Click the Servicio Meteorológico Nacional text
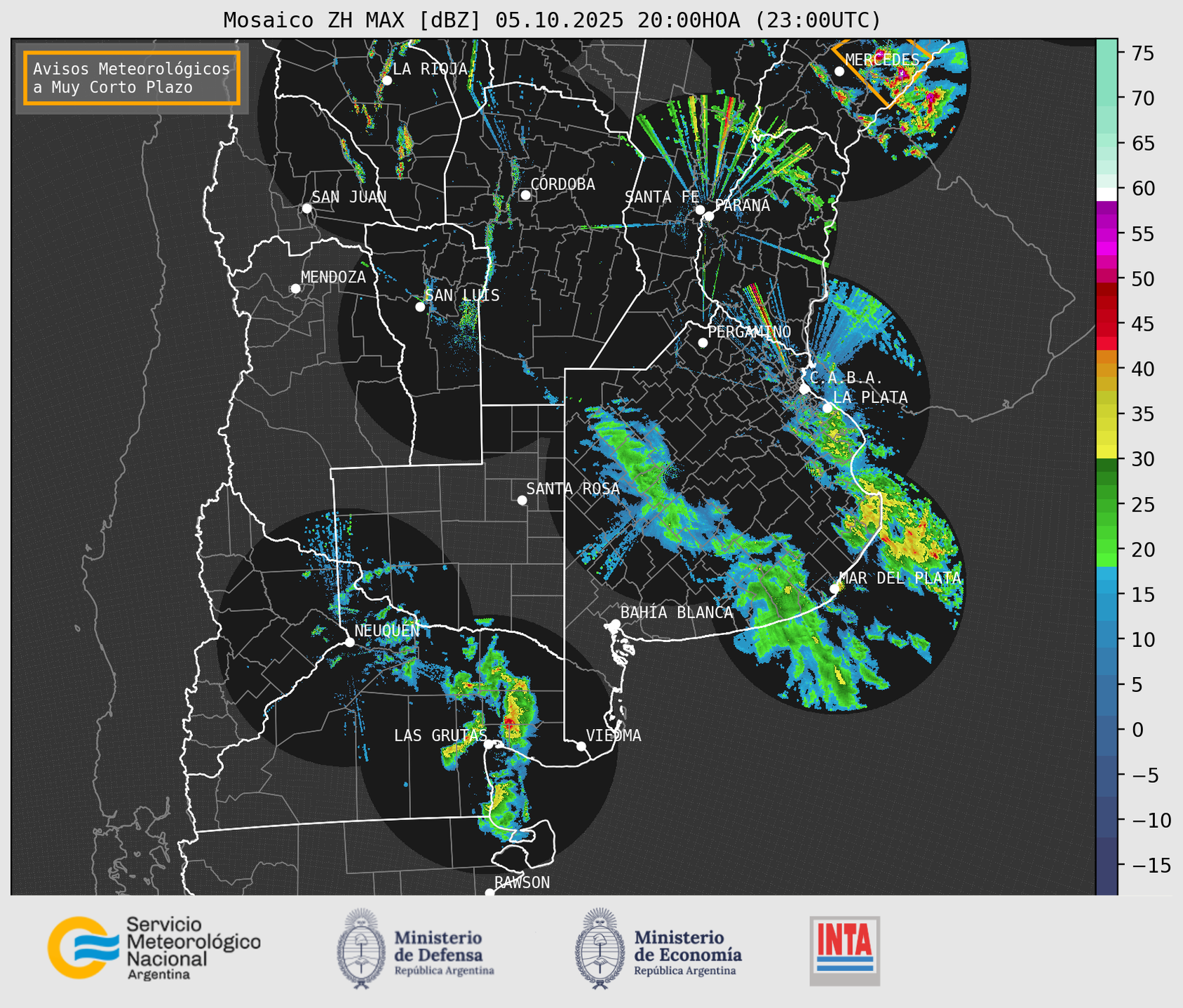Image resolution: width=1183 pixels, height=1008 pixels. 193,948
